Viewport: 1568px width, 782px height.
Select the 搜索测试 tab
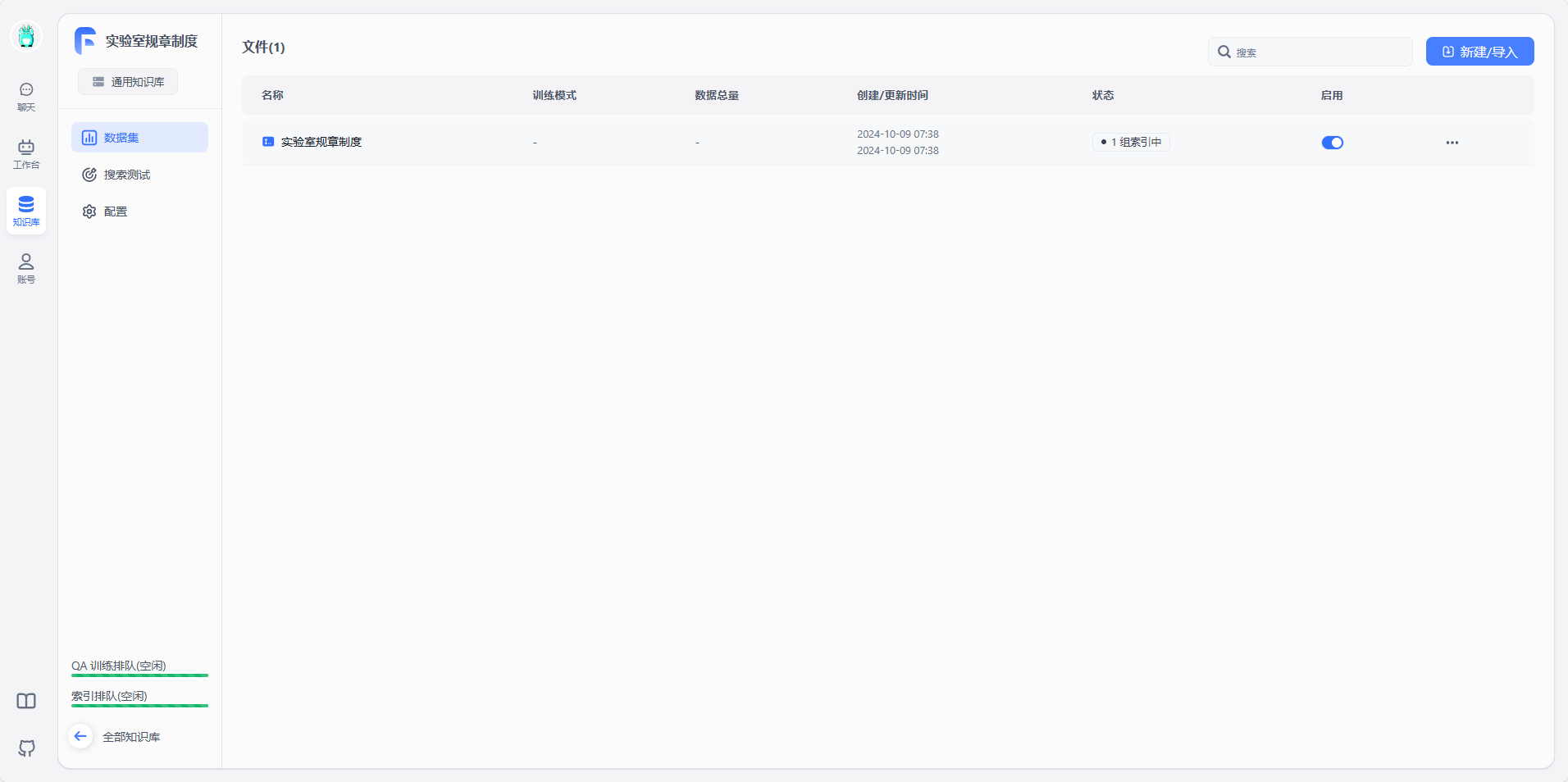point(139,175)
